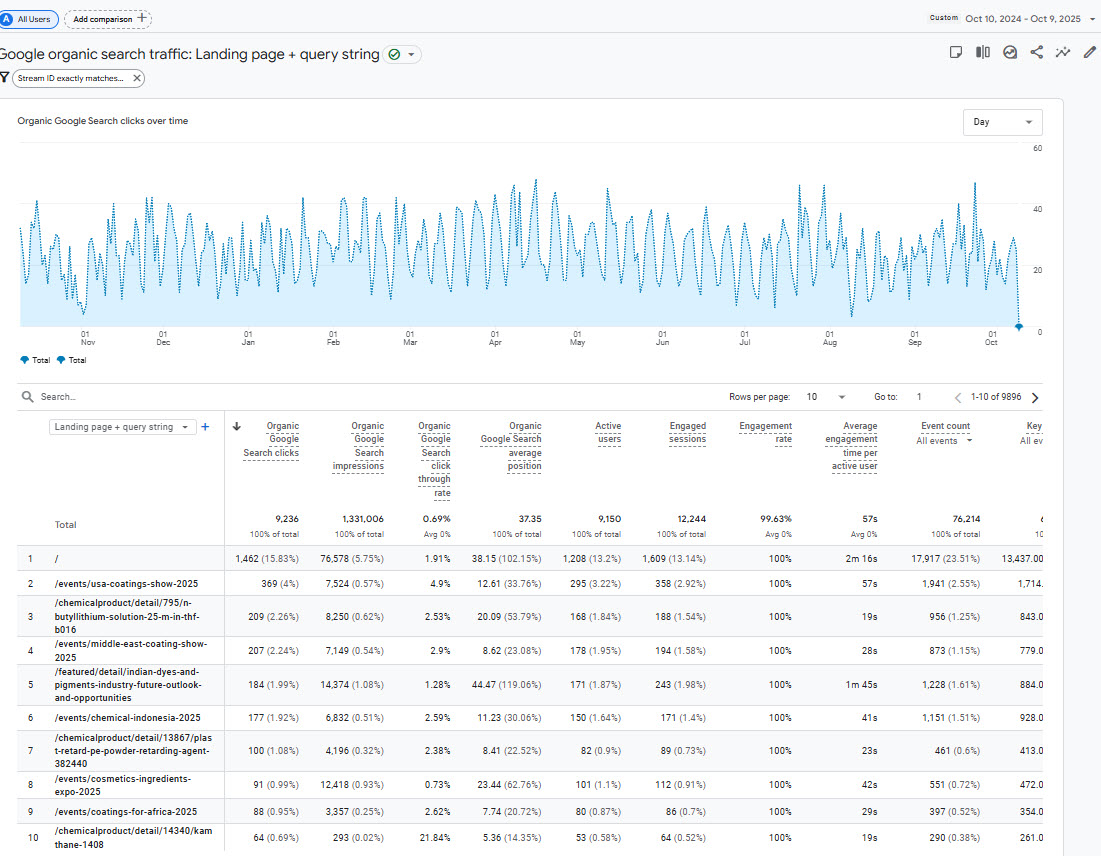Screen dimensions: 1101x856
Task: Open Insights with the sparkline icon
Action: click(x=1063, y=52)
